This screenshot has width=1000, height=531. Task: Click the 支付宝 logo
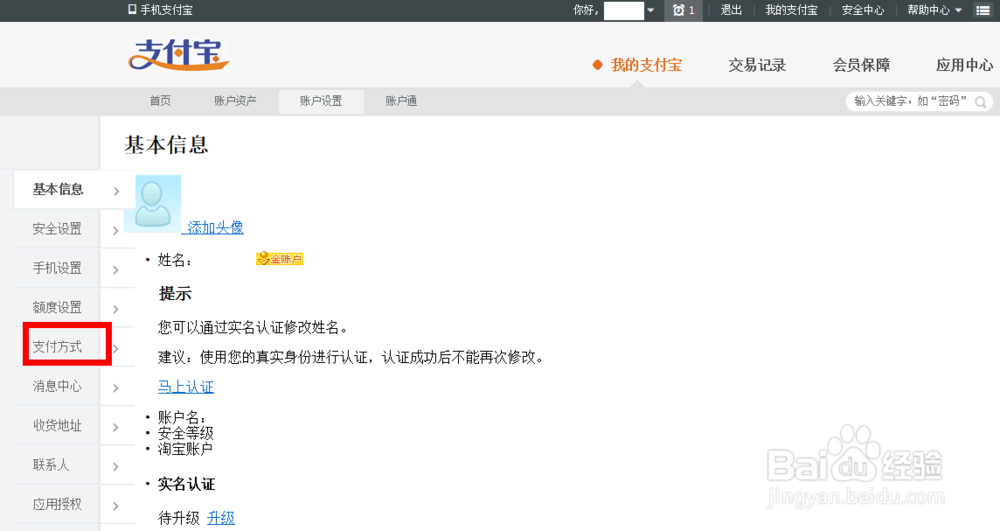tap(179, 55)
